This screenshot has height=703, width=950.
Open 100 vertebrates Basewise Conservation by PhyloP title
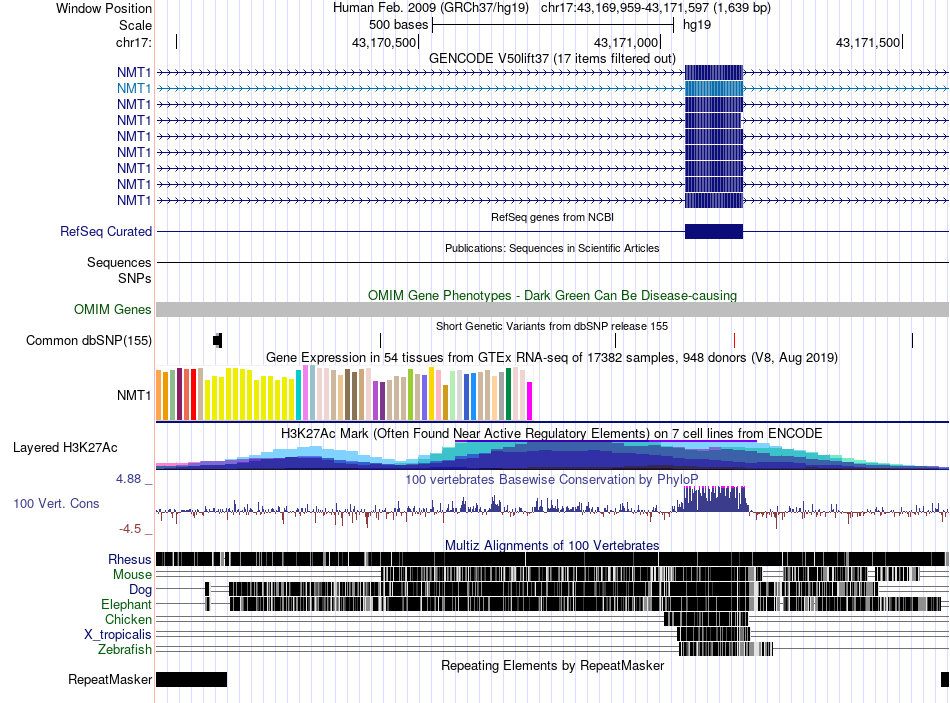(x=552, y=479)
